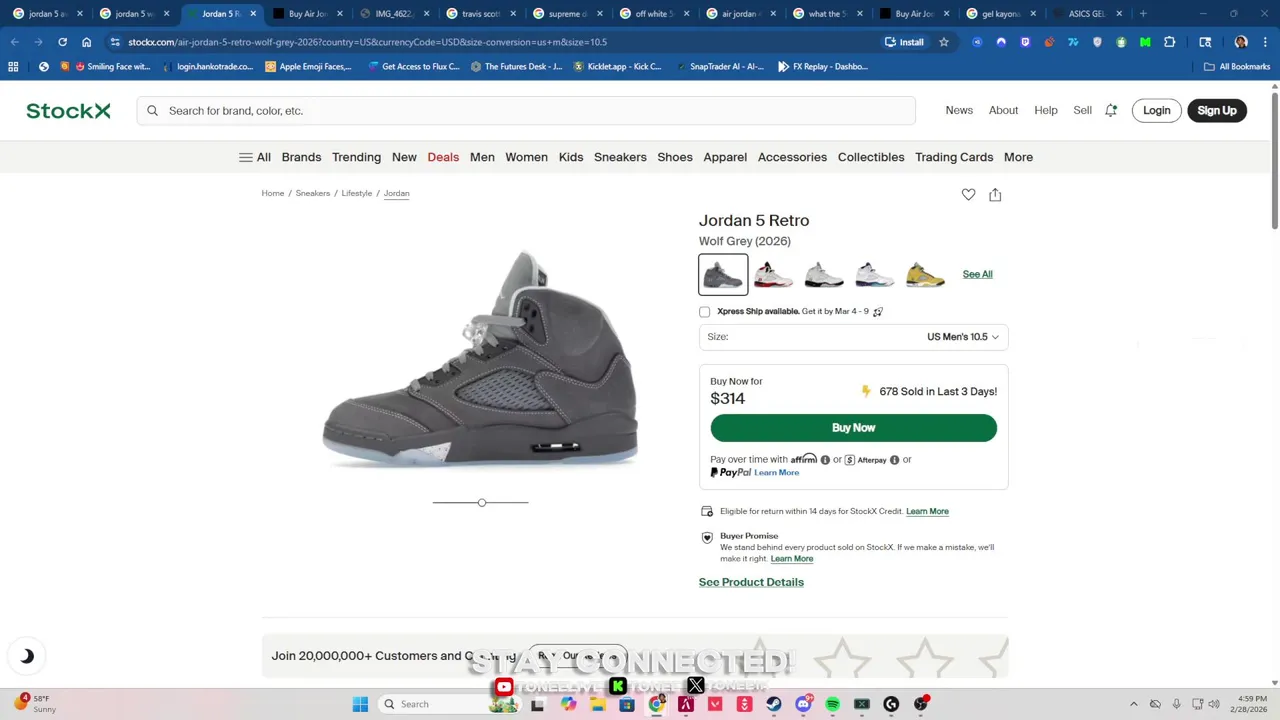
Task: Open the Twitch extension icon
Action: [x=1025, y=42]
